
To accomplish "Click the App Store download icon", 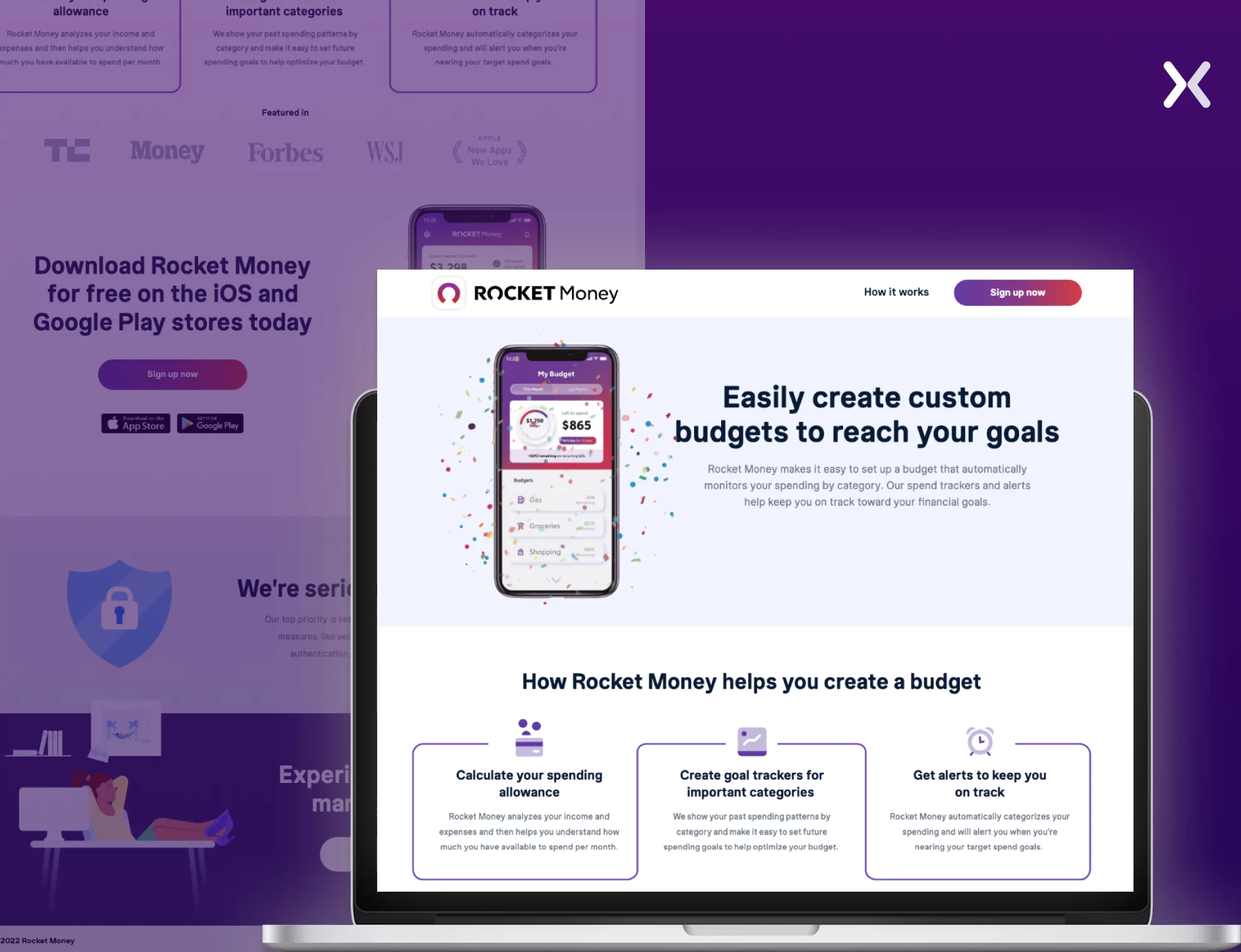I will [134, 422].
